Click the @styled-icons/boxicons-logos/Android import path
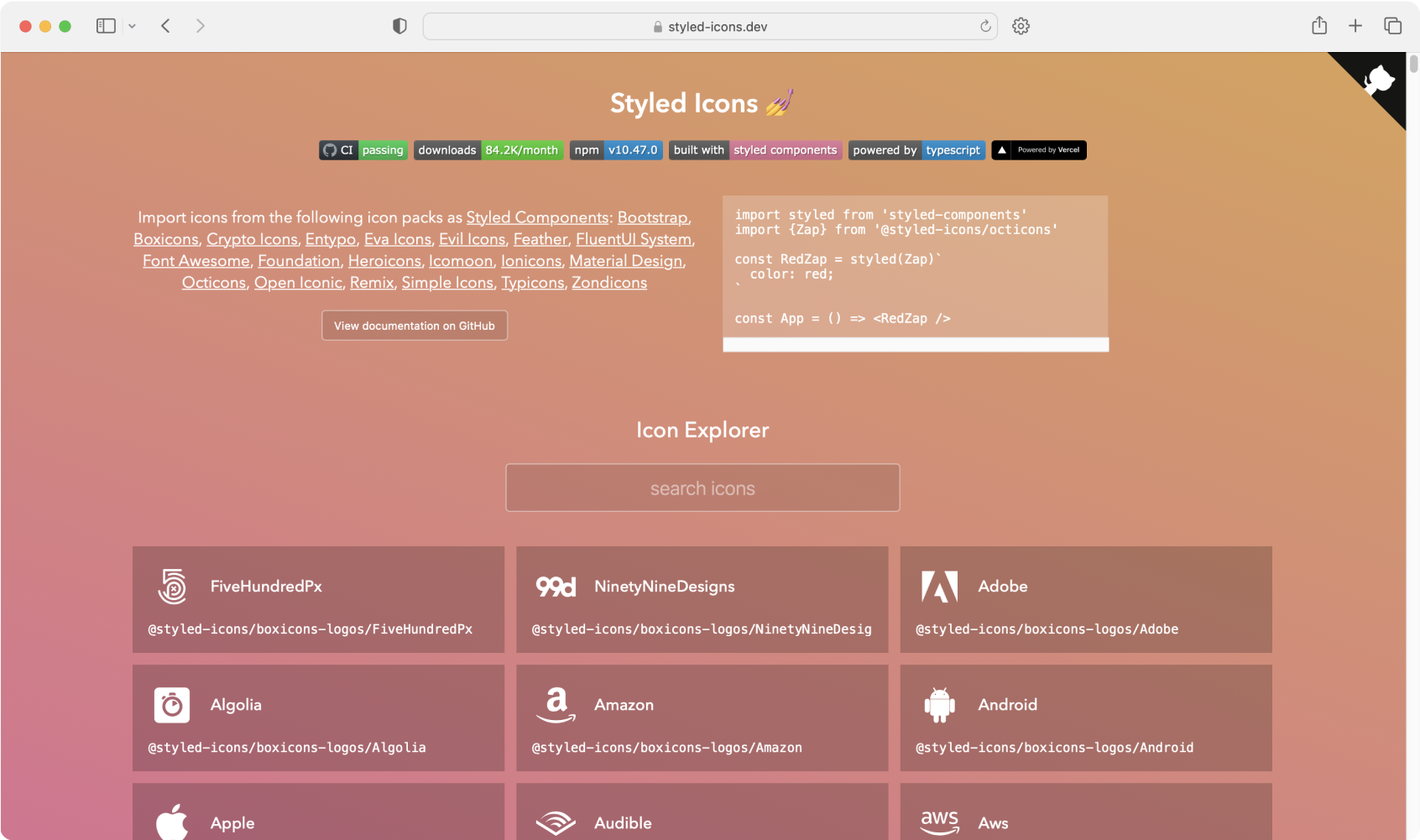 (x=1054, y=748)
